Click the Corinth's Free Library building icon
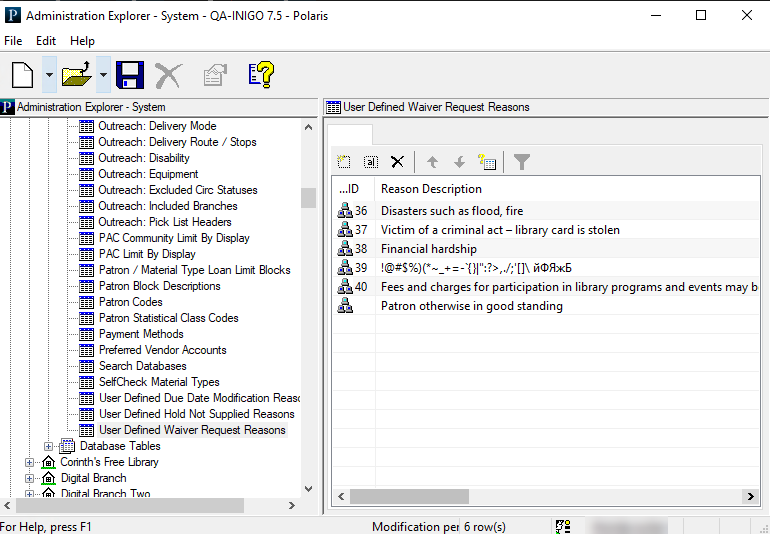The image size is (770, 534). point(48,462)
